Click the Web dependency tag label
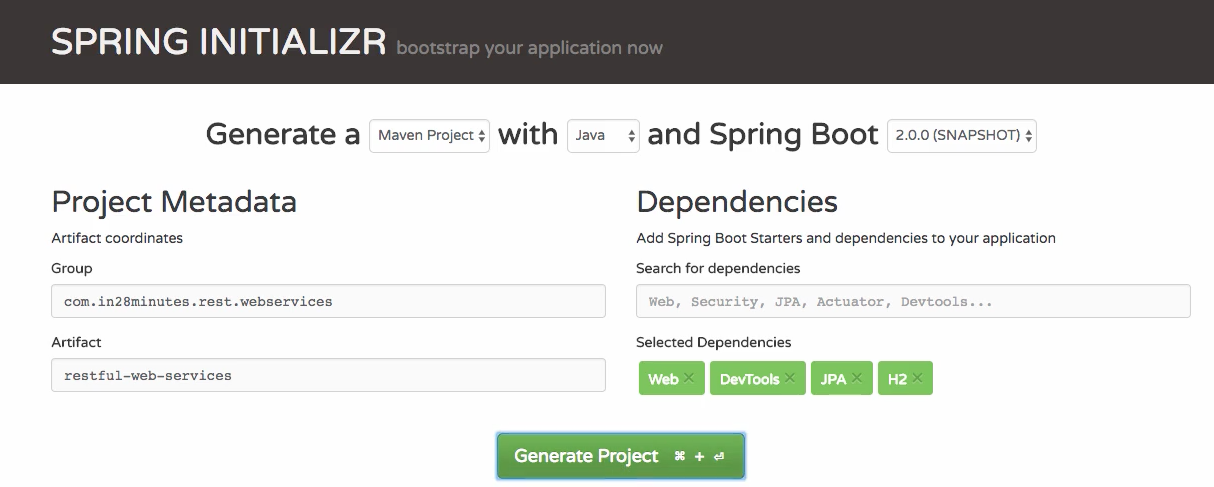This screenshot has height=487, width=1214. click(x=663, y=379)
